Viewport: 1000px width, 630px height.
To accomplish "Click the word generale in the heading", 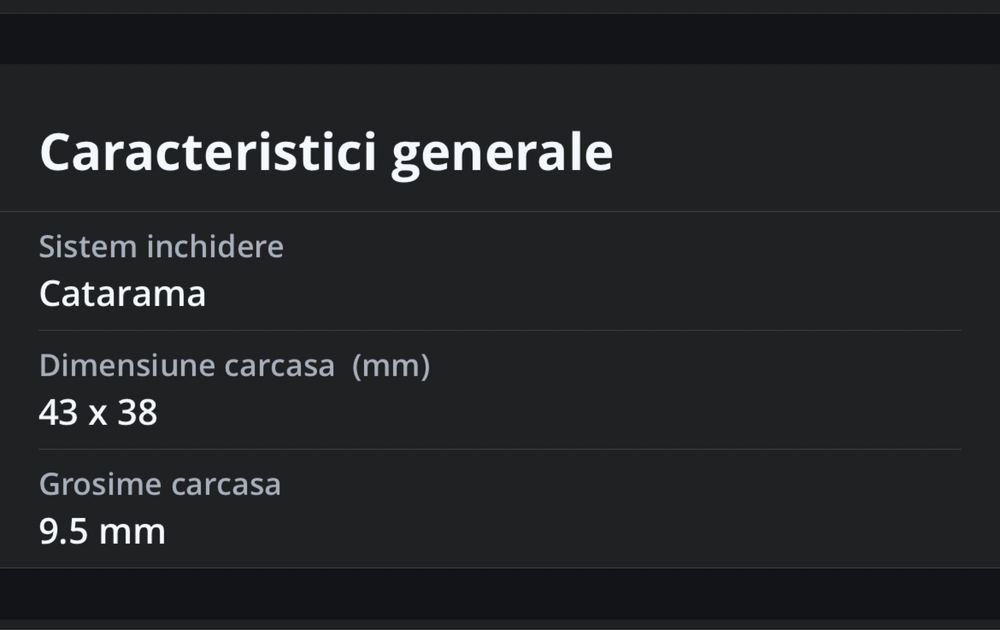I will coord(501,153).
